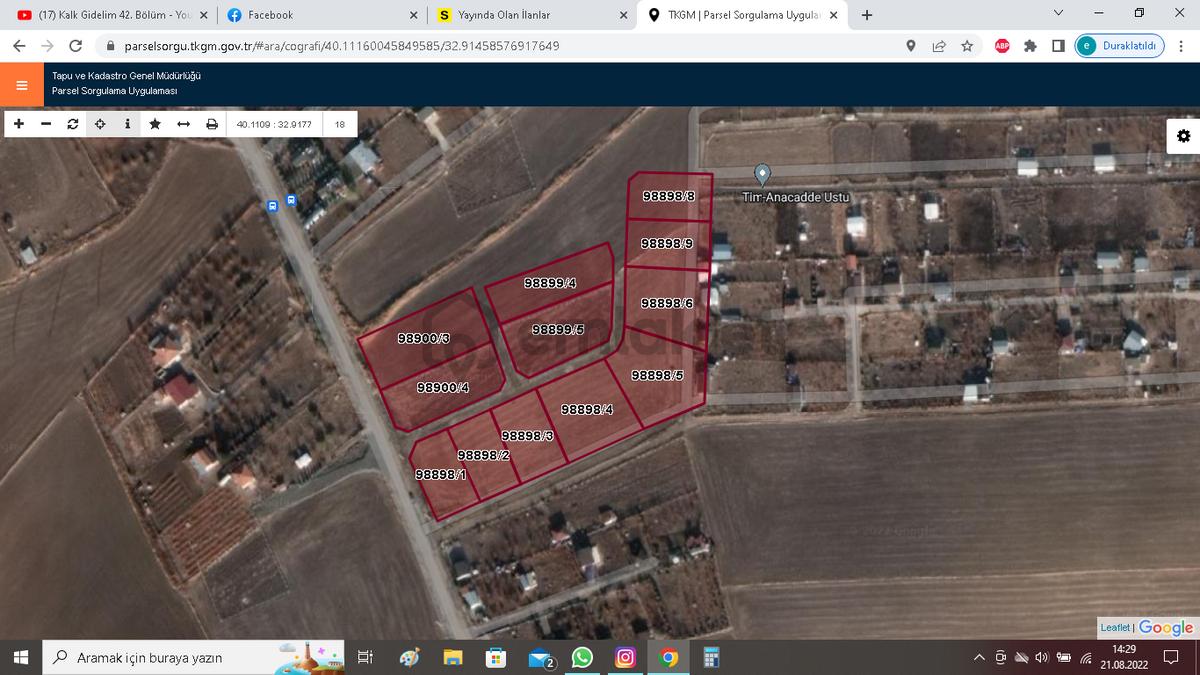The width and height of the screenshot is (1200, 675).
Task: Expand hidden system tray icons
Action: click(979, 658)
